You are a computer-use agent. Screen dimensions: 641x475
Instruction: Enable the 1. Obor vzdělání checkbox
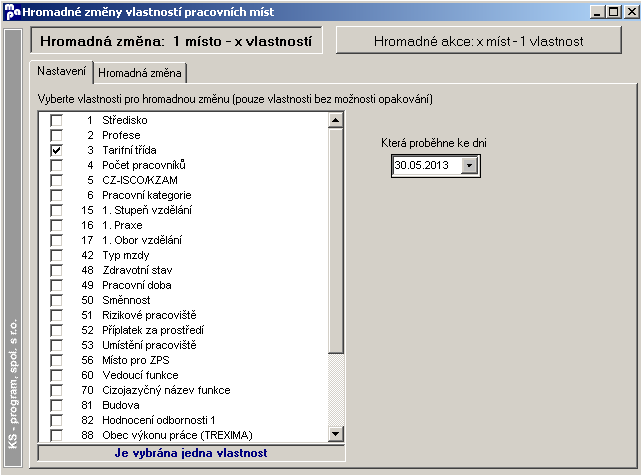tap(56, 240)
